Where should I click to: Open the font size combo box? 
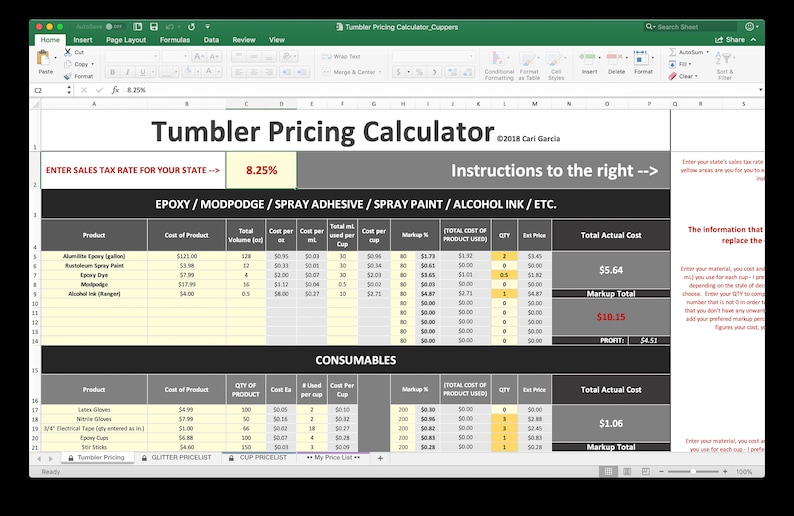(175, 56)
